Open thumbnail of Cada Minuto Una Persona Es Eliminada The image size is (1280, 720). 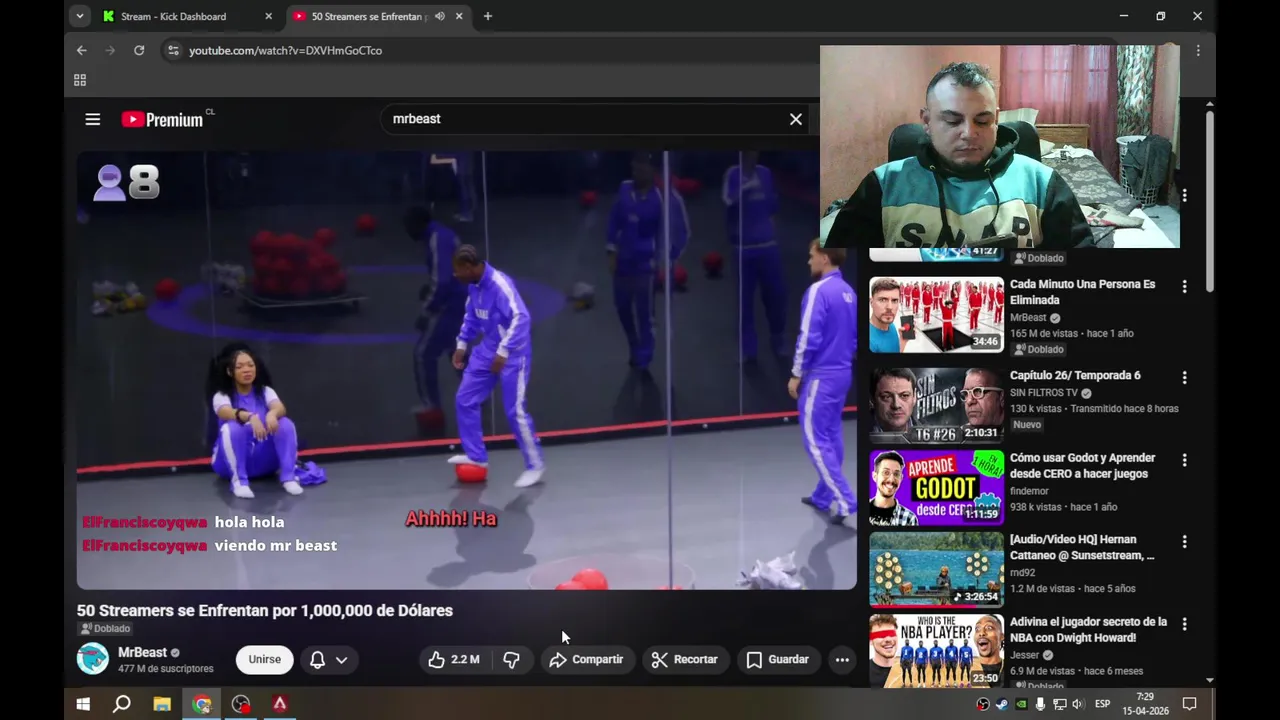(x=936, y=315)
